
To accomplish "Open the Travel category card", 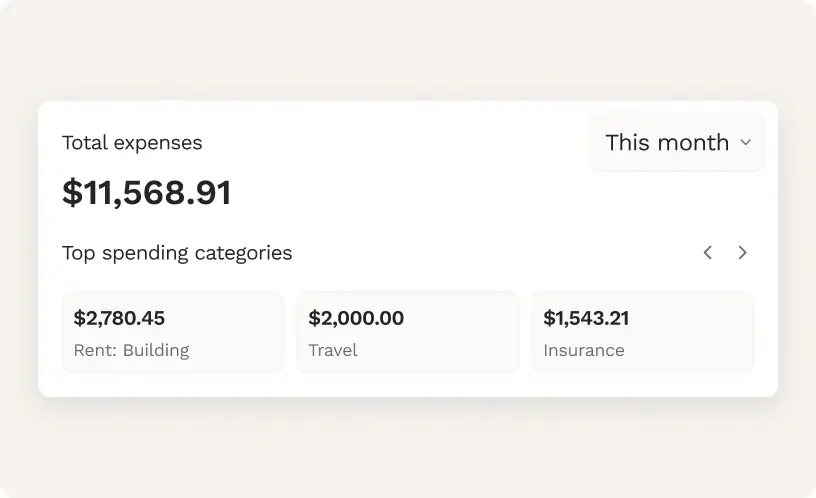I will [x=408, y=332].
